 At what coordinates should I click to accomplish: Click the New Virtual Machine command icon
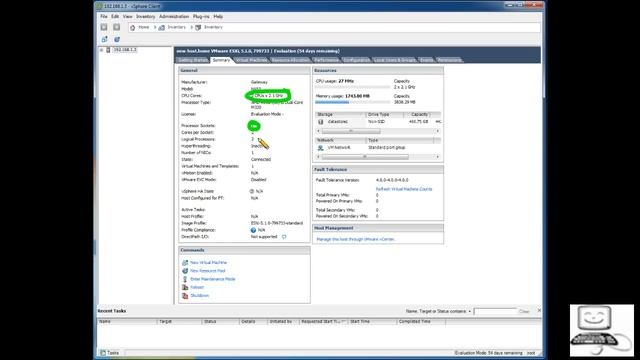(185, 262)
